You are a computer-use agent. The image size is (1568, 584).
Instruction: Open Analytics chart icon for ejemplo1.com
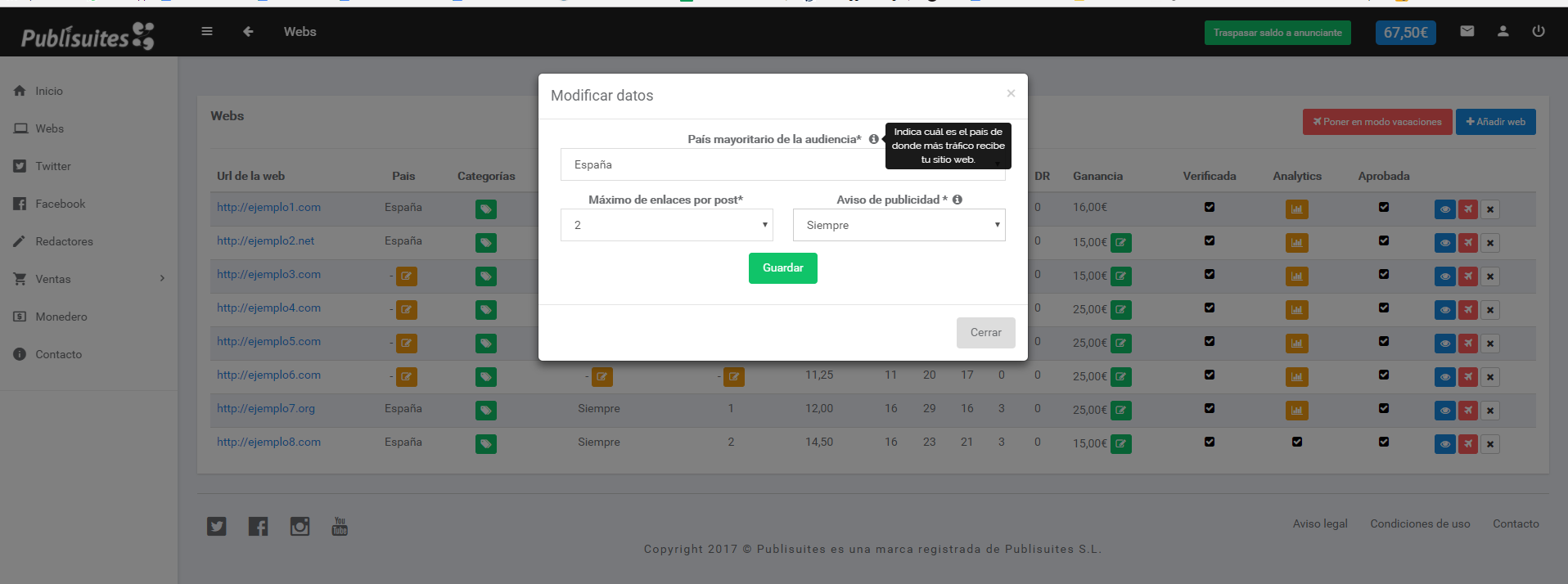(1296, 209)
